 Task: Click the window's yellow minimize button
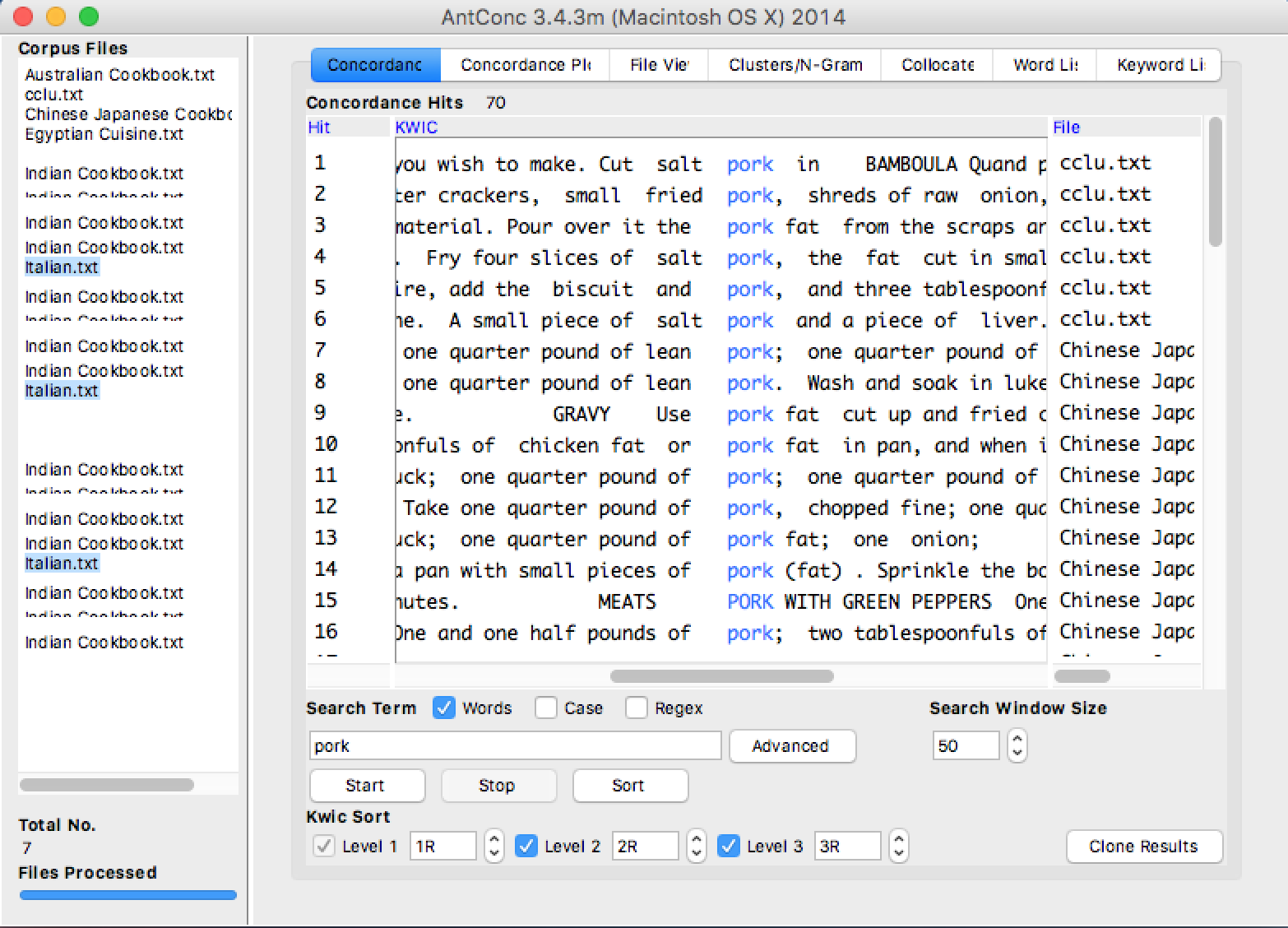[56, 16]
